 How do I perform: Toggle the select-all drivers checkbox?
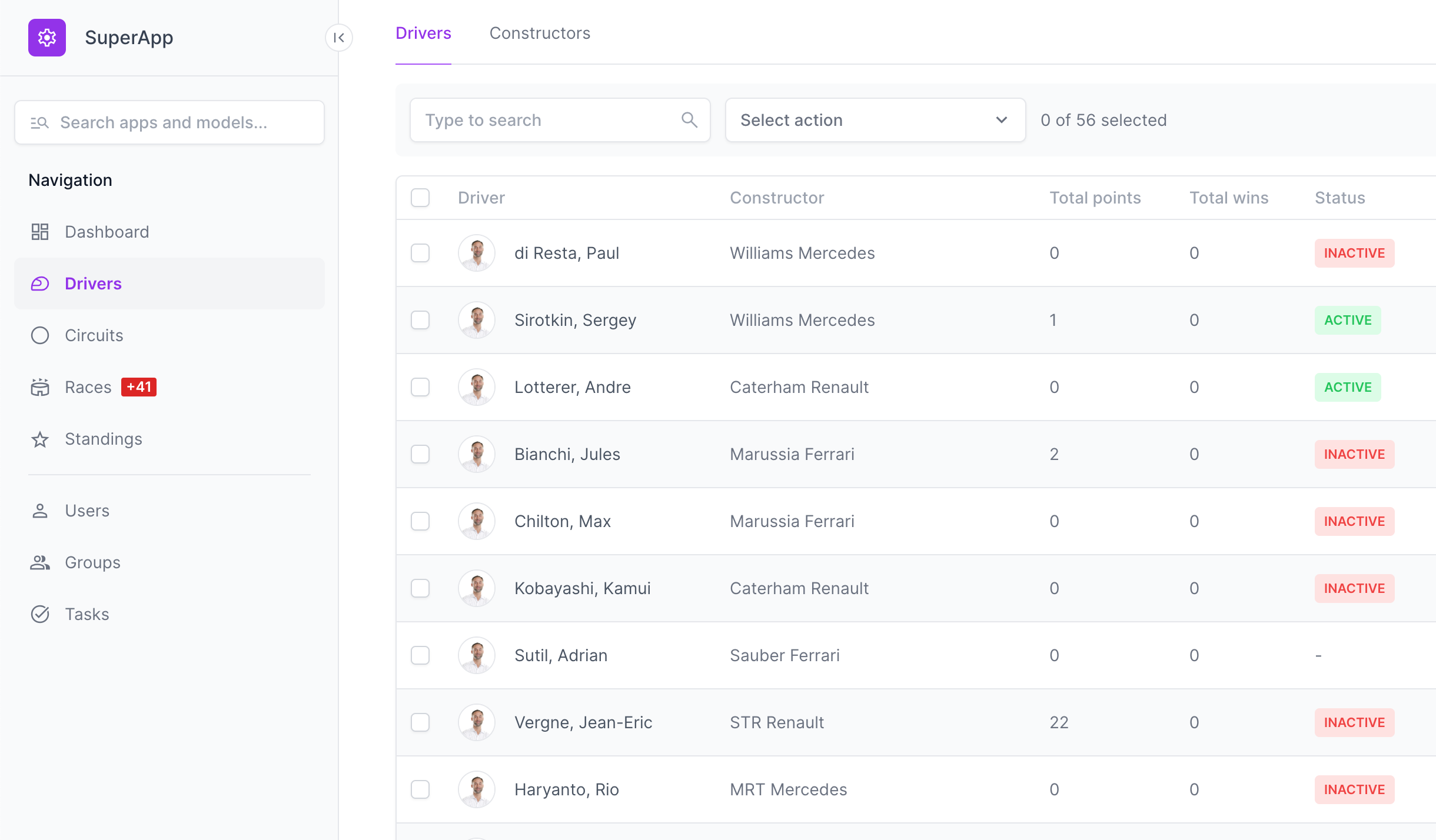[x=420, y=198]
